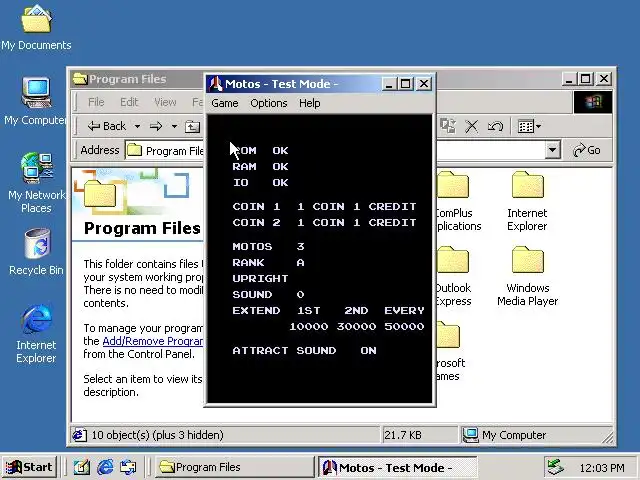Minimize the Motos Test Mode window
This screenshot has height=480, width=640.
point(389,84)
